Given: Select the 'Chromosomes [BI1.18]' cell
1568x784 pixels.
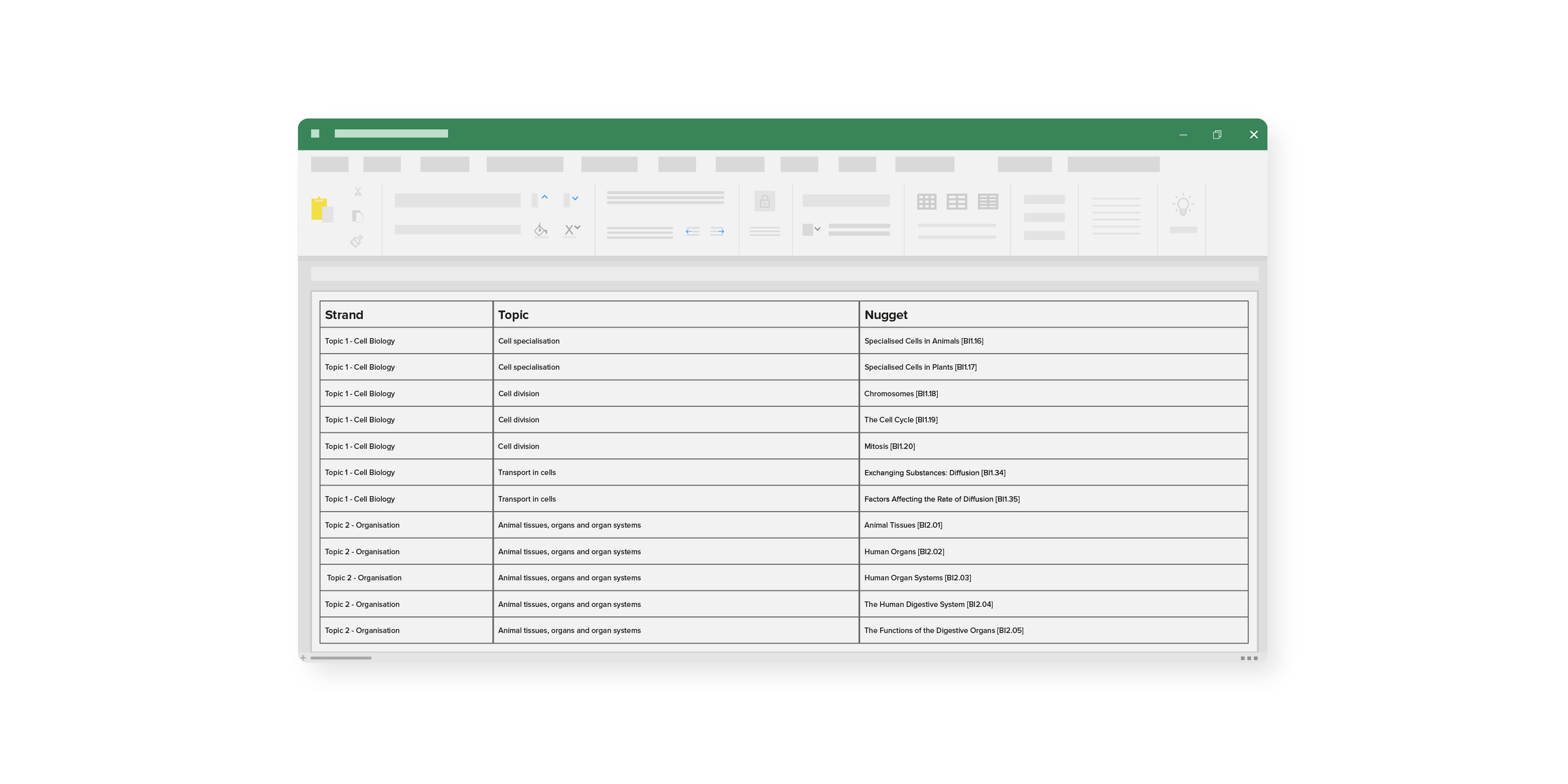Looking at the screenshot, I should tap(1054, 393).
